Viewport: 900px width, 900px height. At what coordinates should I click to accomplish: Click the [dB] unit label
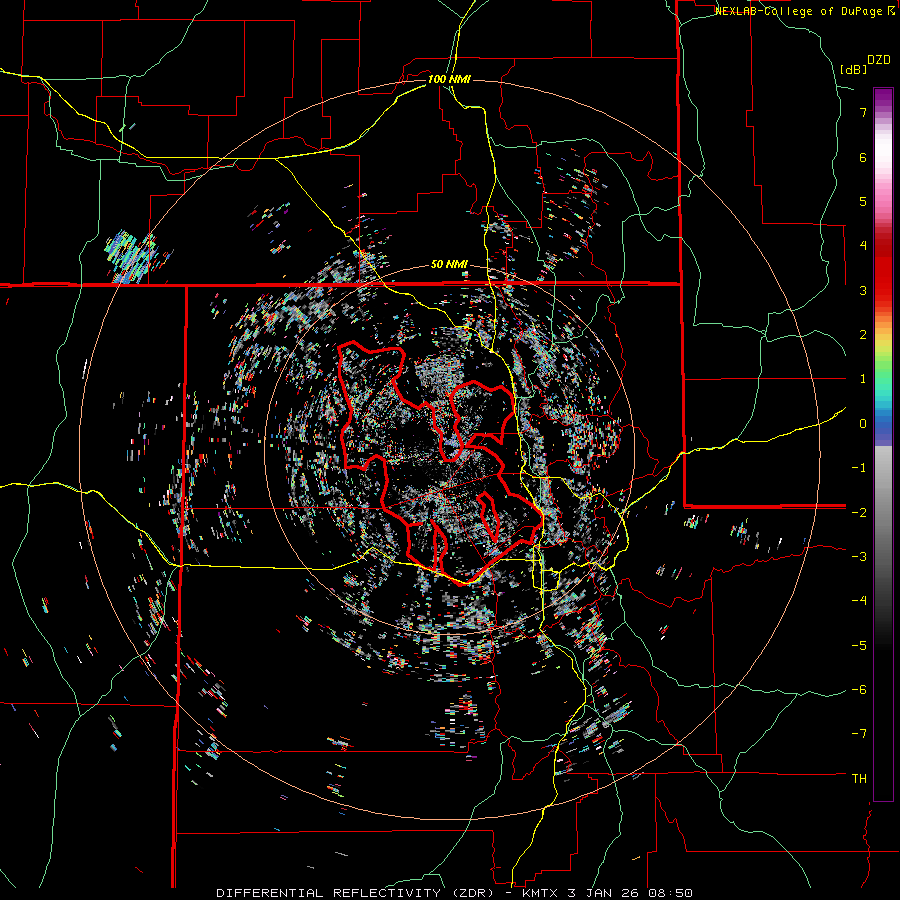click(x=853, y=70)
